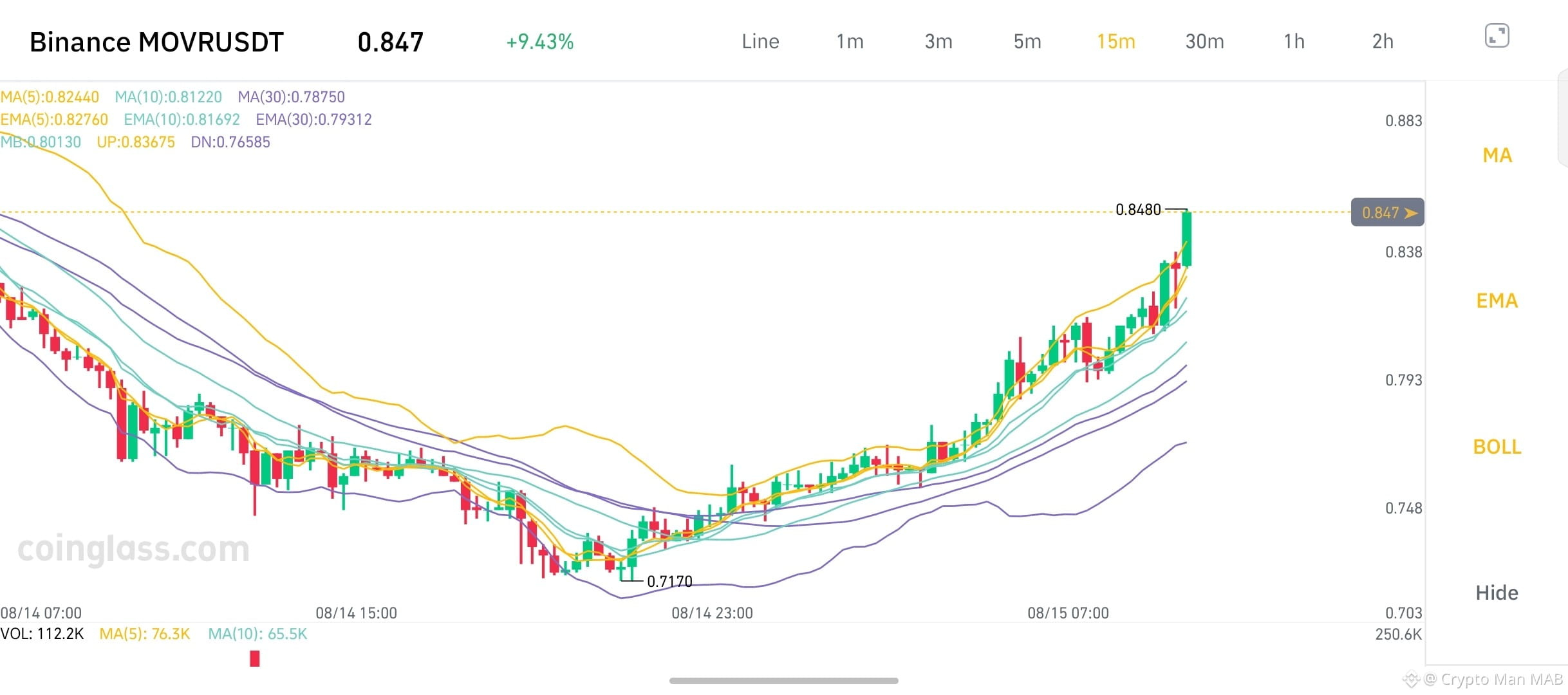The height and width of the screenshot is (695, 1568).
Task: Click the MA(10):0.81220 legend label
Action: tap(168, 97)
